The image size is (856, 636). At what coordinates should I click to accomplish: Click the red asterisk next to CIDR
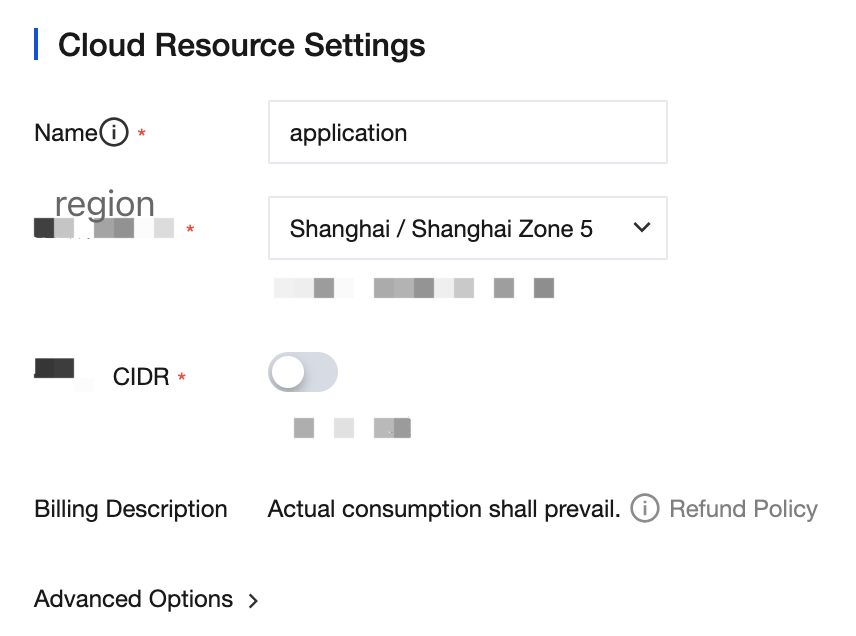pyautogui.click(x=182, y=378)
